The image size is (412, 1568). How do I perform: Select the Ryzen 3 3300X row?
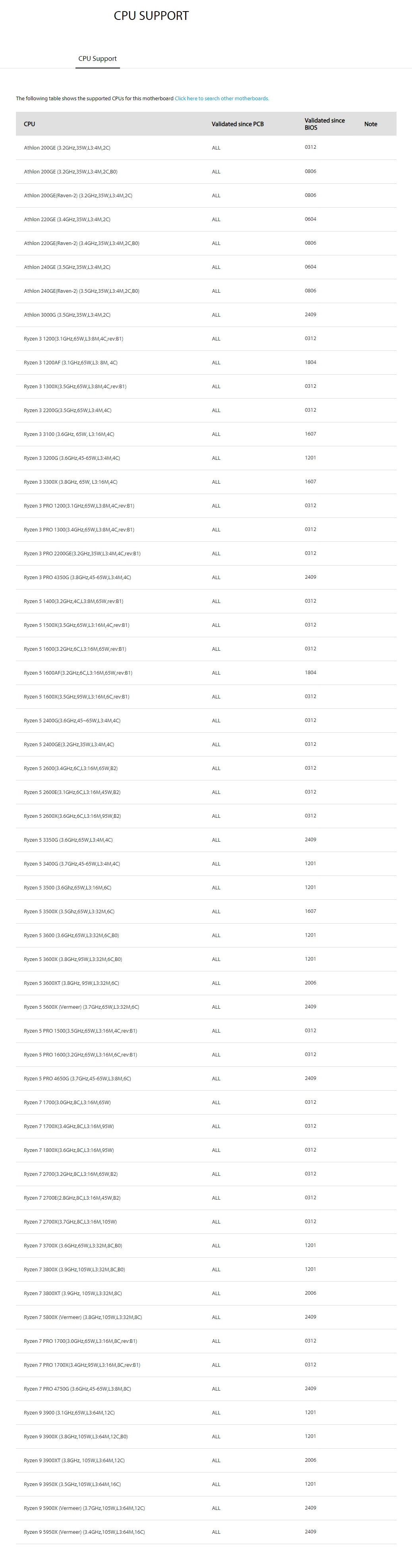(206, 482)
